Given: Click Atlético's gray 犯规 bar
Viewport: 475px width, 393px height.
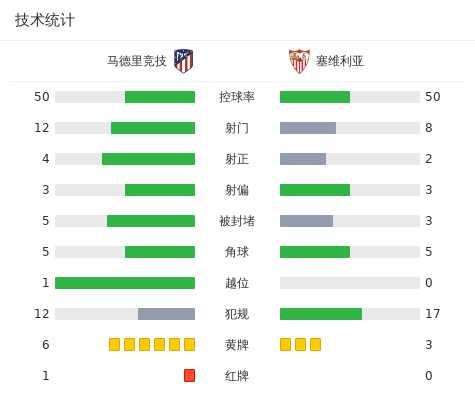Looking at the screenshot, I should [166, 314].
